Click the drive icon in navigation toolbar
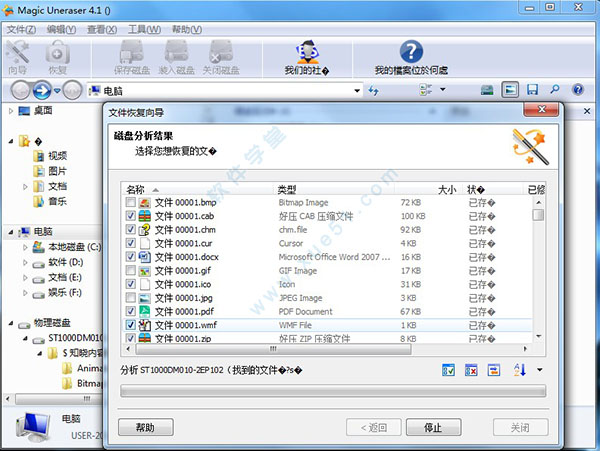The height and width of the screenshot is (451, 600). click(x=487, y=90)
